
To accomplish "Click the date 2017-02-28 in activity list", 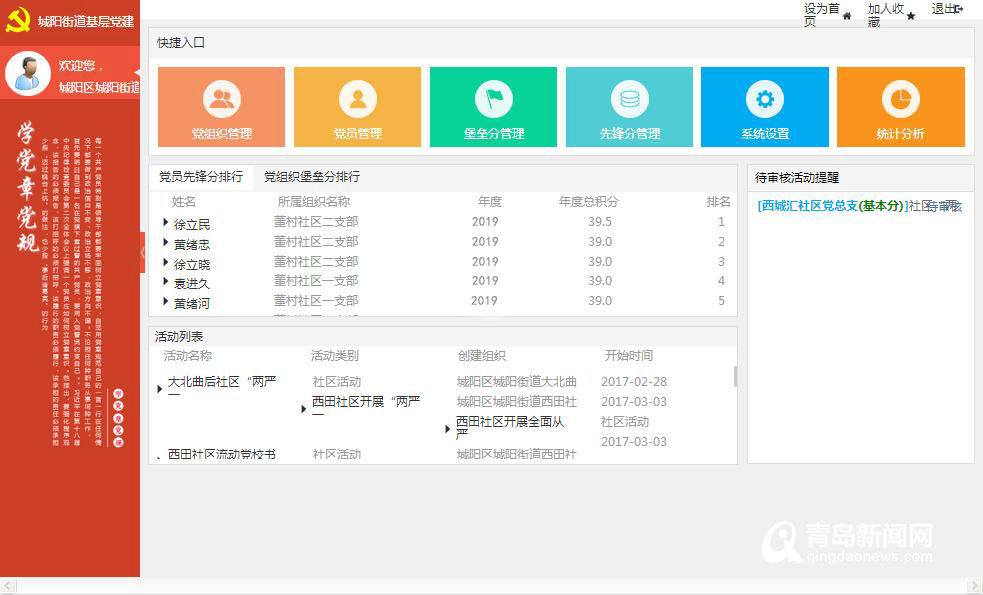I will pos(634,381).
